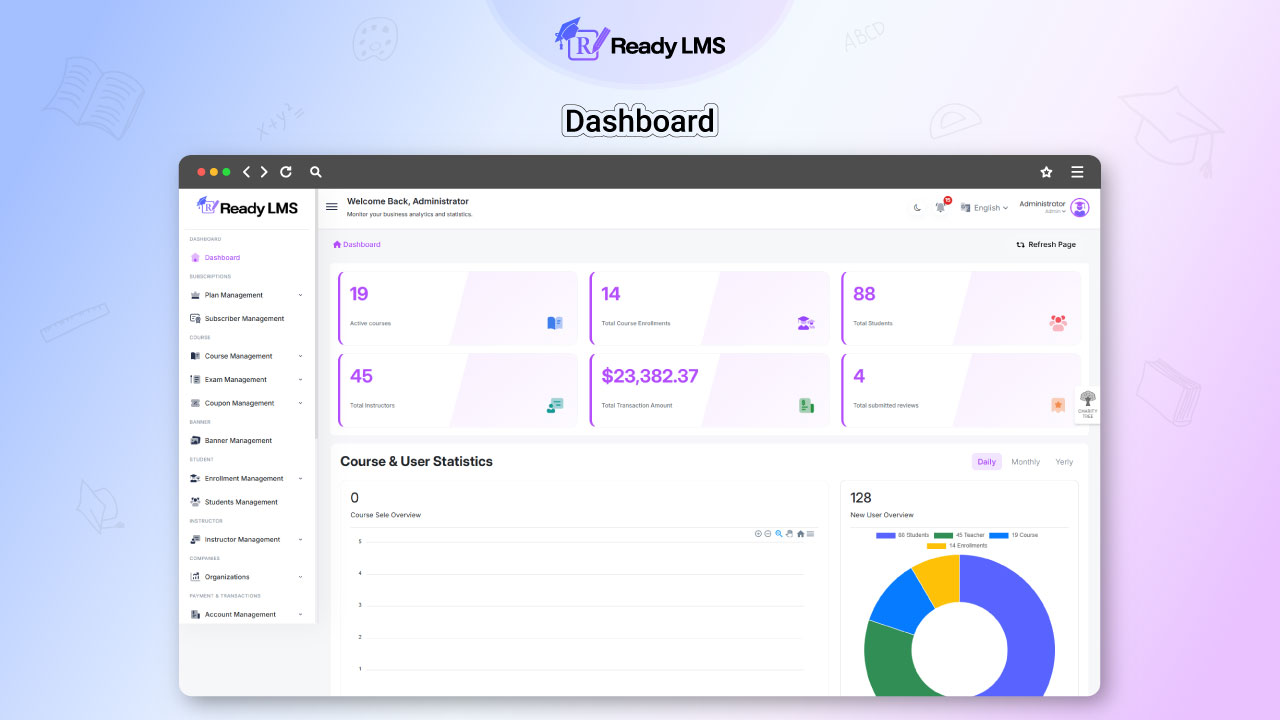Expand the Exam Management submenu chevron
Image resolution: width=1280 pixels, height=720 pixels.
point(300,380)
